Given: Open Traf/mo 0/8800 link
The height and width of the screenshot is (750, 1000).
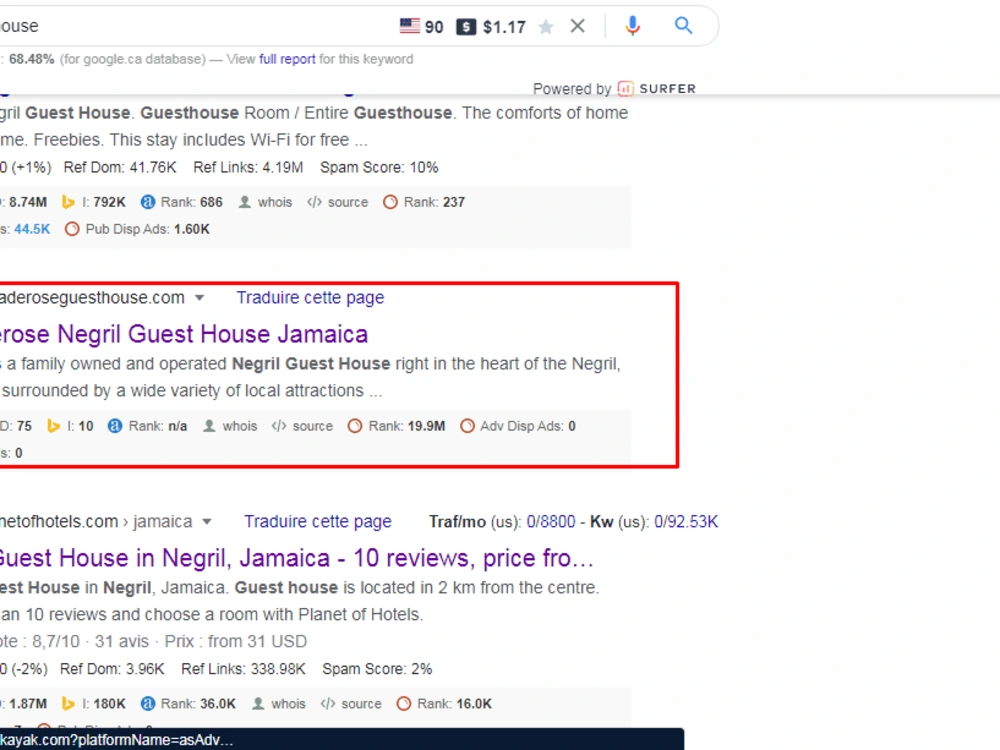Looking at the screenshot, I should click(x=551, y=522).
